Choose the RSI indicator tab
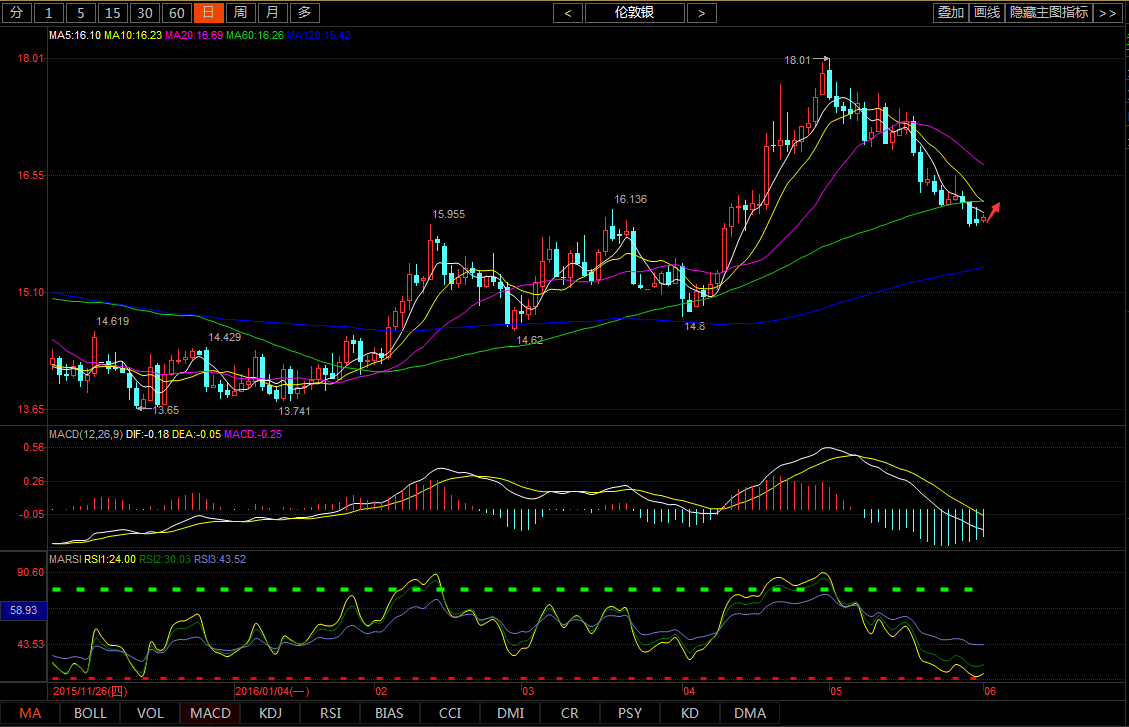 (x=330, y=713)
